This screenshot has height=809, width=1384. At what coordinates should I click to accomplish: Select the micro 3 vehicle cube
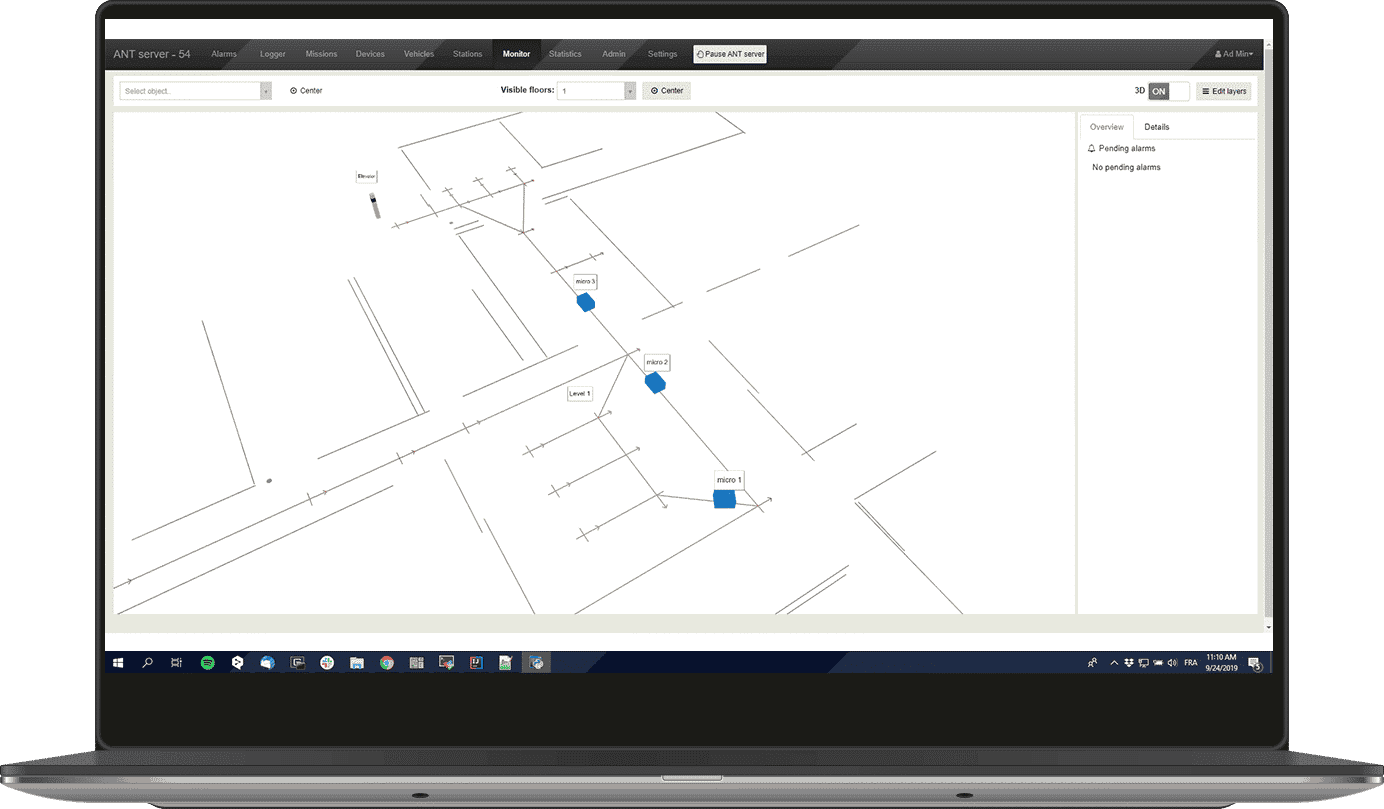[586, 302]
